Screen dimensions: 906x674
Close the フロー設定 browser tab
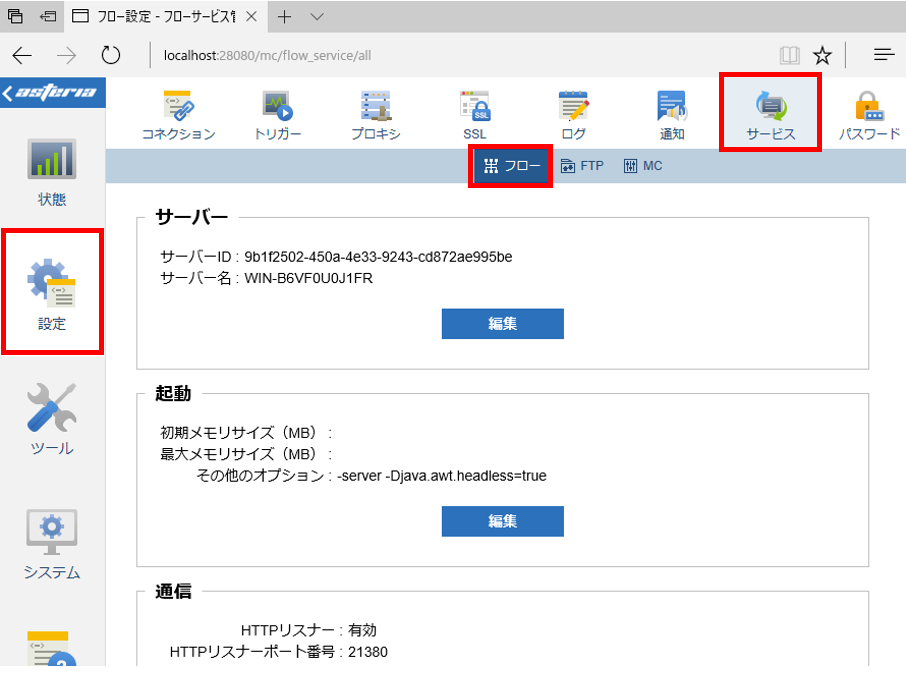click(251, 17)
